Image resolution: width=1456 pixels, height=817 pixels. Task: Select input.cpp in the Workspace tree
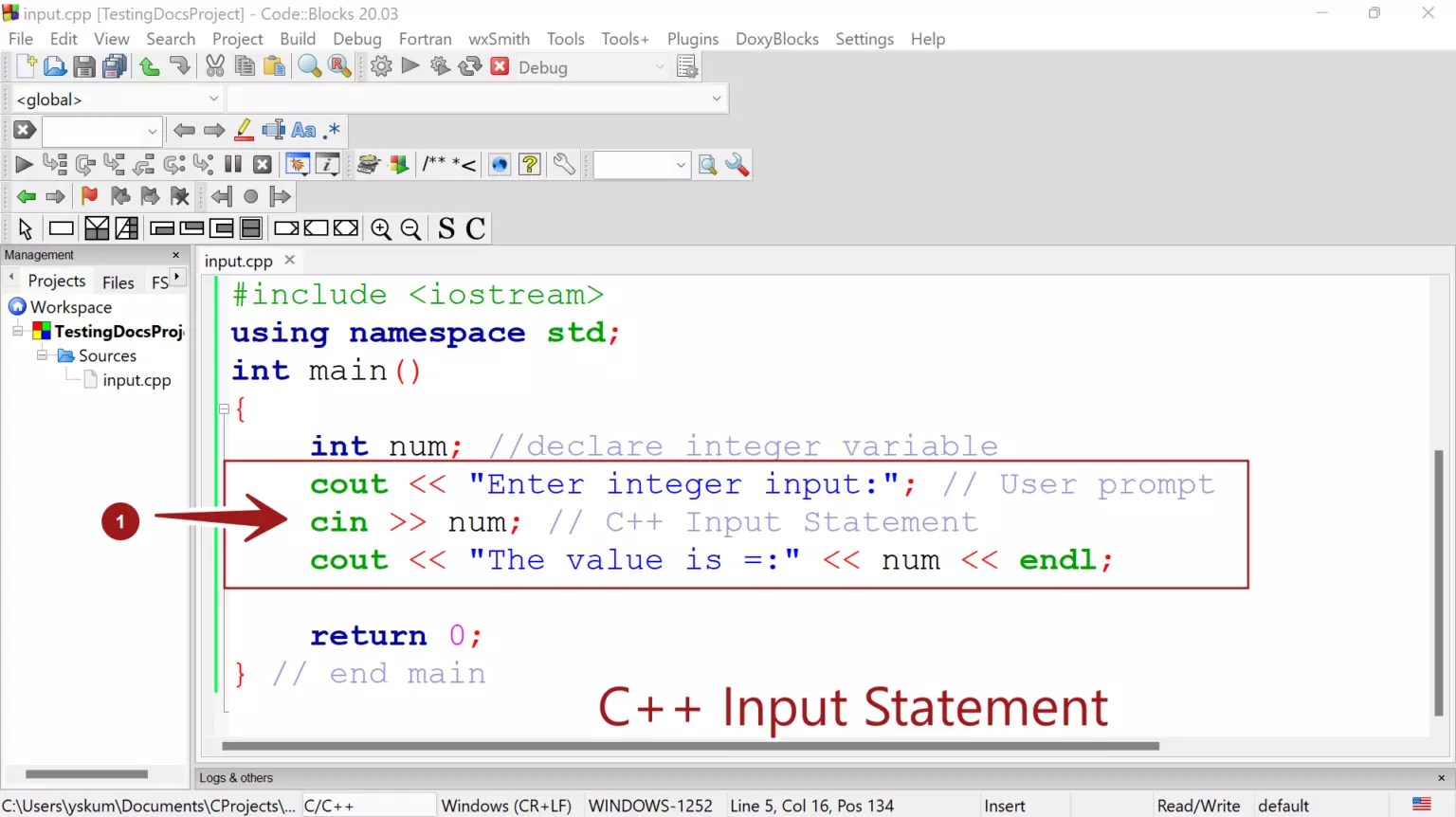(137, 380)
